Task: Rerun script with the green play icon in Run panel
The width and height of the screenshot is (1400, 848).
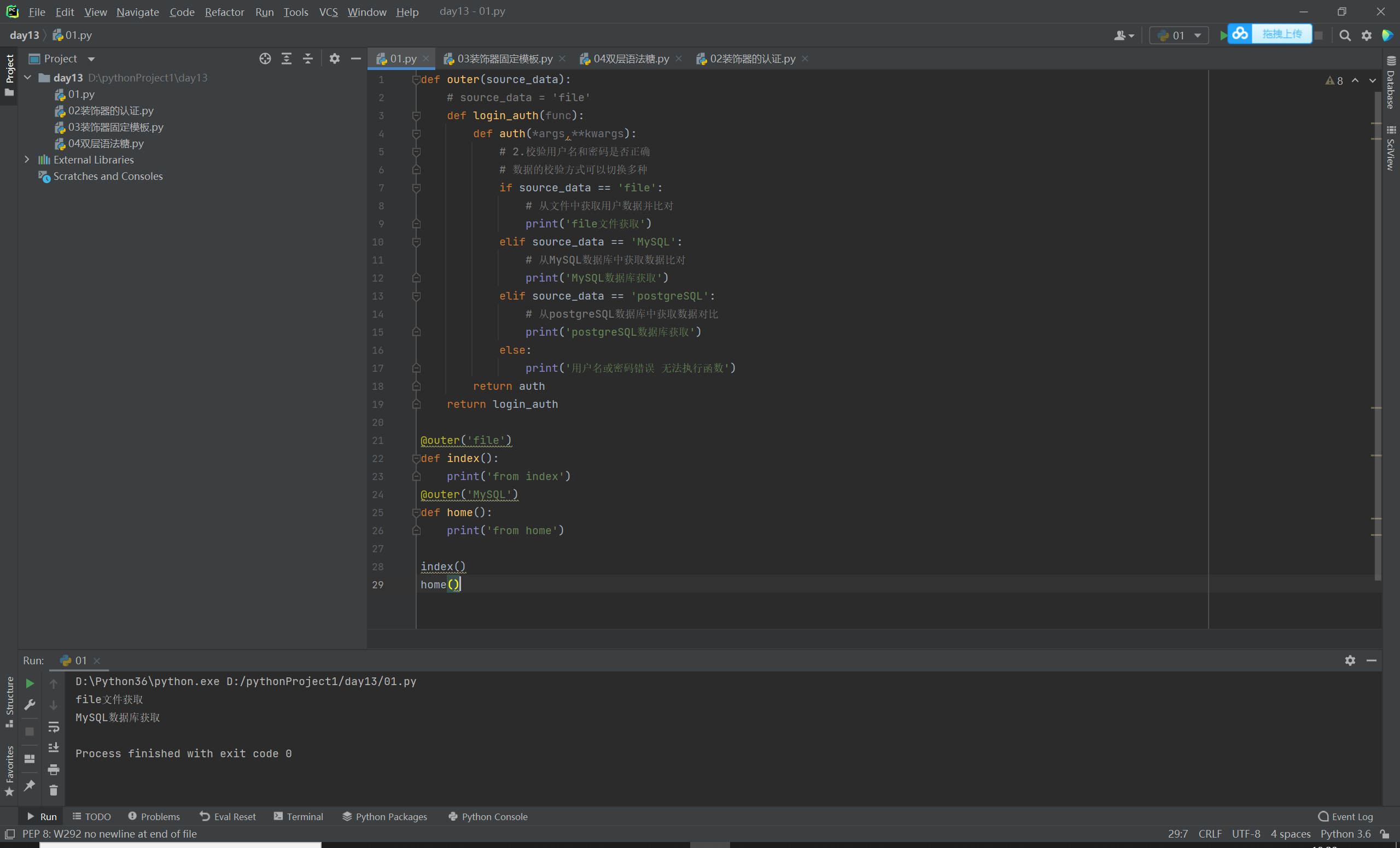Action: (30, 683)
